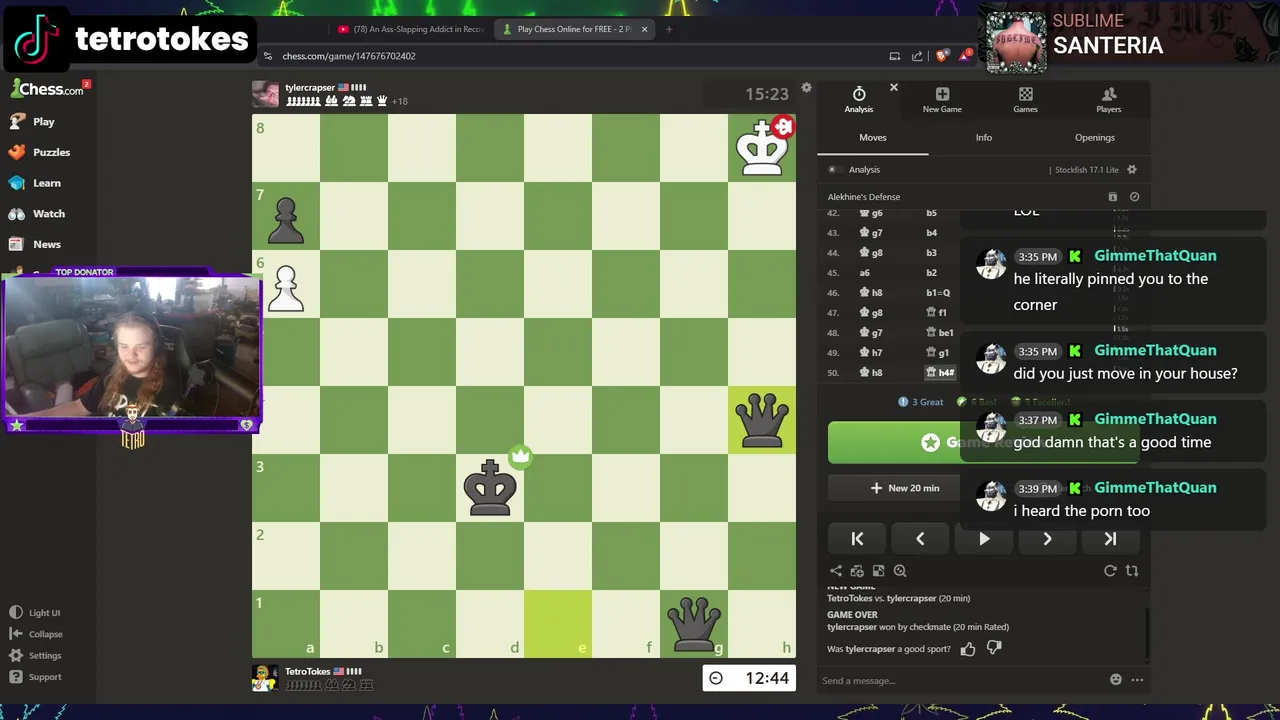The width and height of the screenshot is (1280, 720).
Task: Give tylercrapser a thumbs up
Action: [x=968, y=649]
